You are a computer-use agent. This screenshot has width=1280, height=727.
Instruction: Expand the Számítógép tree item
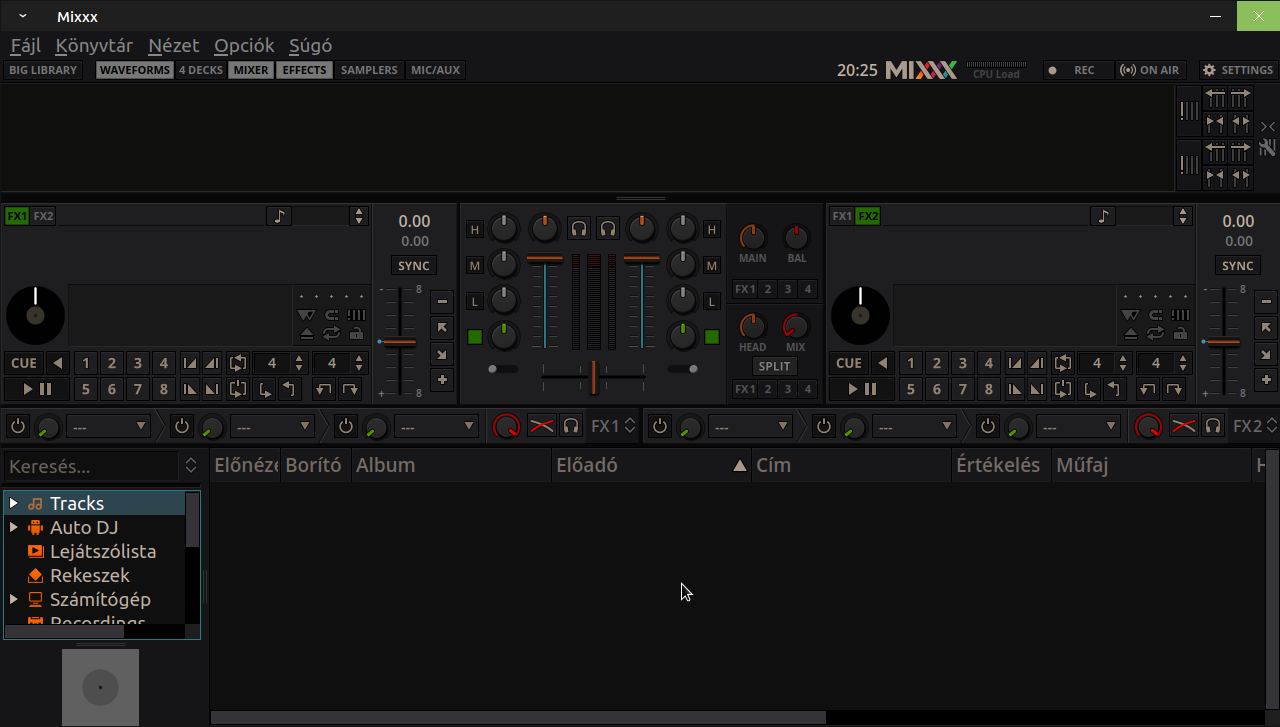pyautogui.click(x=14, y=599)
